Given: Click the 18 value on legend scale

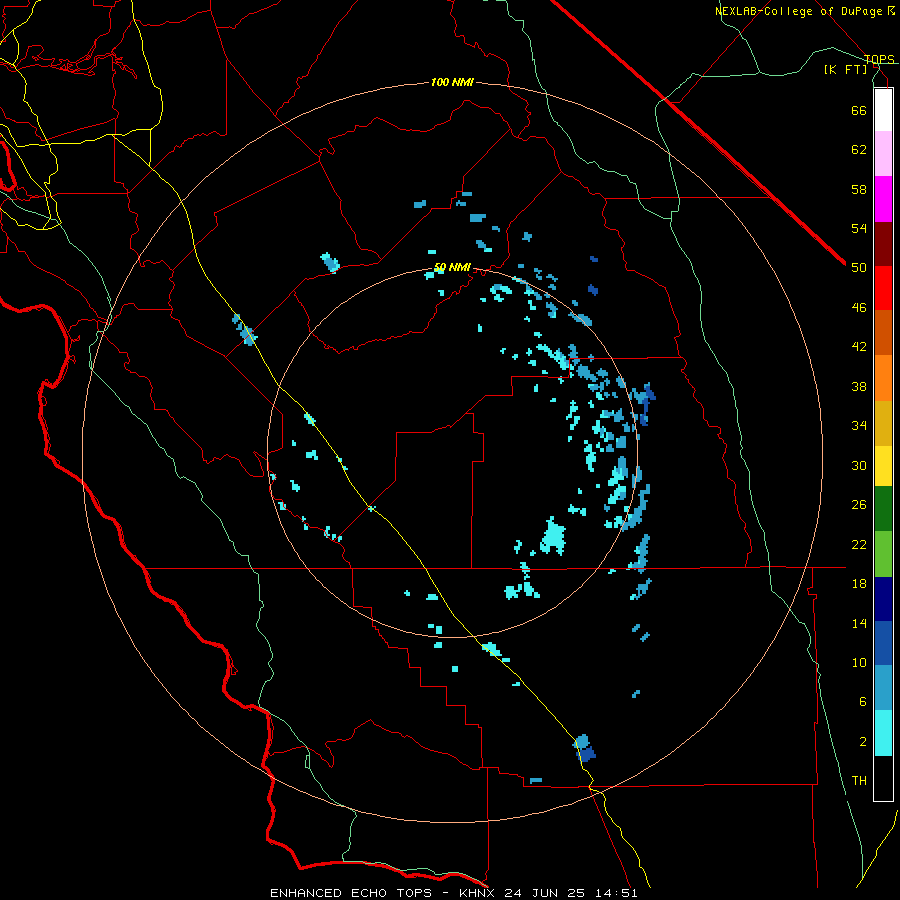Looking at the screenshot, I should click(859, 584).
